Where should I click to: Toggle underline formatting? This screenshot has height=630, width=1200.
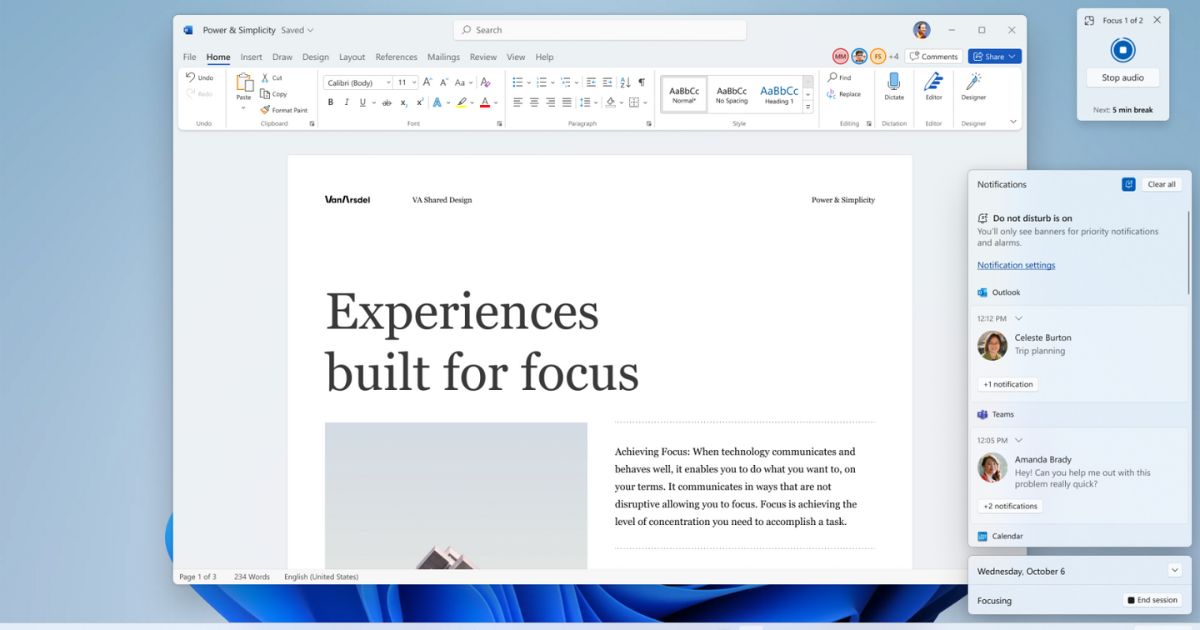[362, 102]
